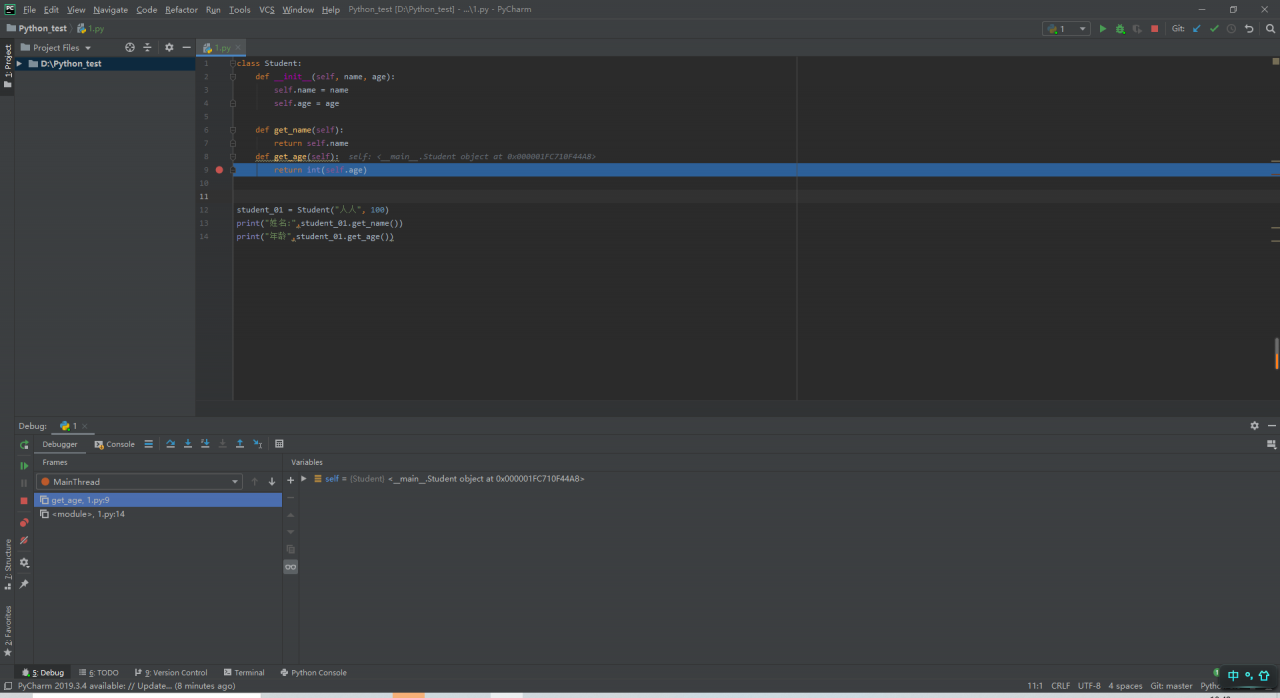Toggle show watches glasses icon

291,567
